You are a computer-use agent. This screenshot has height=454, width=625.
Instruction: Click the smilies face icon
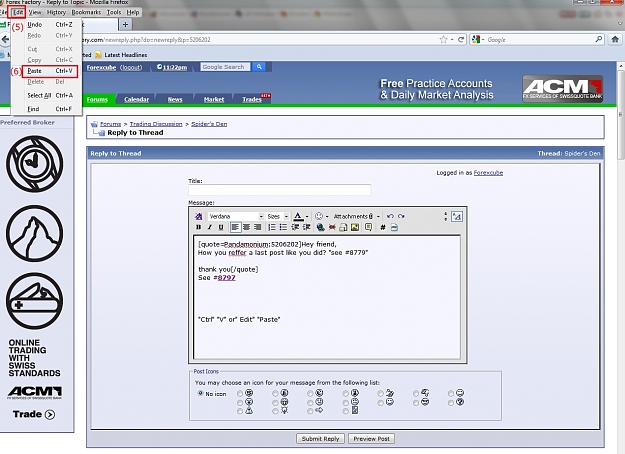pyautogui.click(x=318, y=216)
